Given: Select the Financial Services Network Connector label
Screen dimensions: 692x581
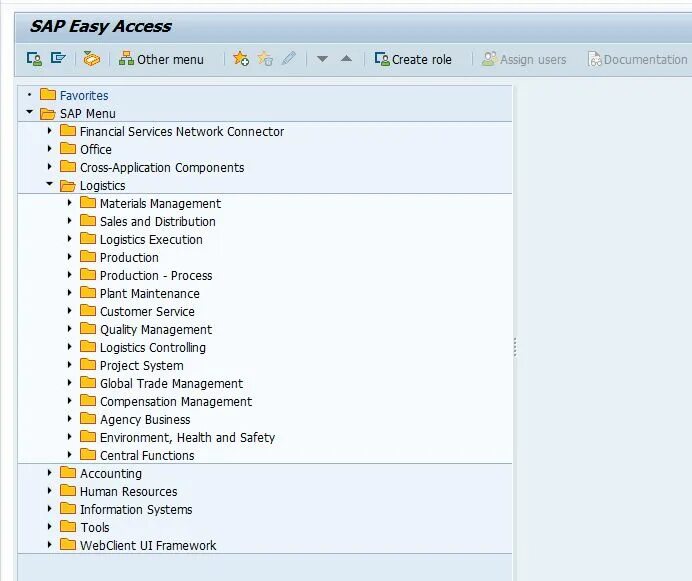Looking at the screenshot, I should (x=182, y=132).
